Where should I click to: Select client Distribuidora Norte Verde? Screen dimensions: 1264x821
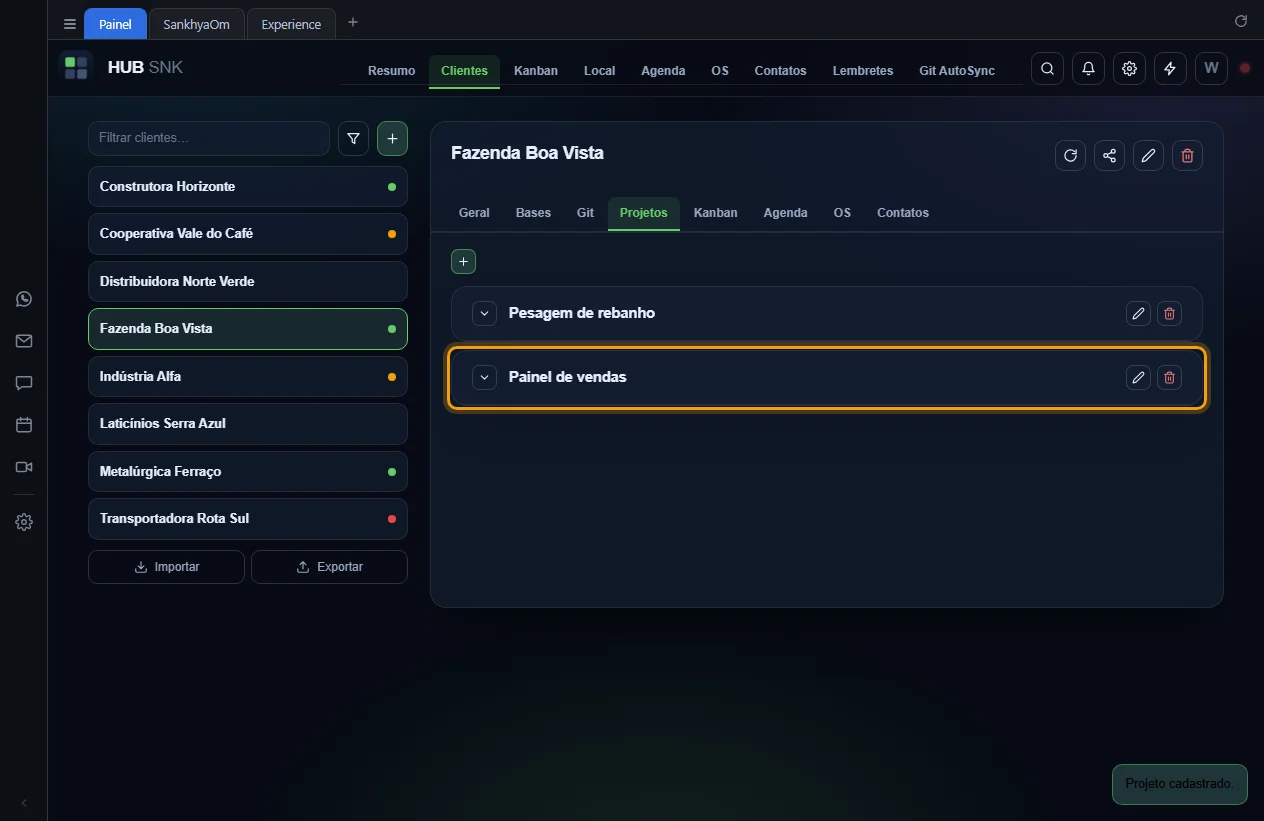pyautogui.click(x=248, y=282)
